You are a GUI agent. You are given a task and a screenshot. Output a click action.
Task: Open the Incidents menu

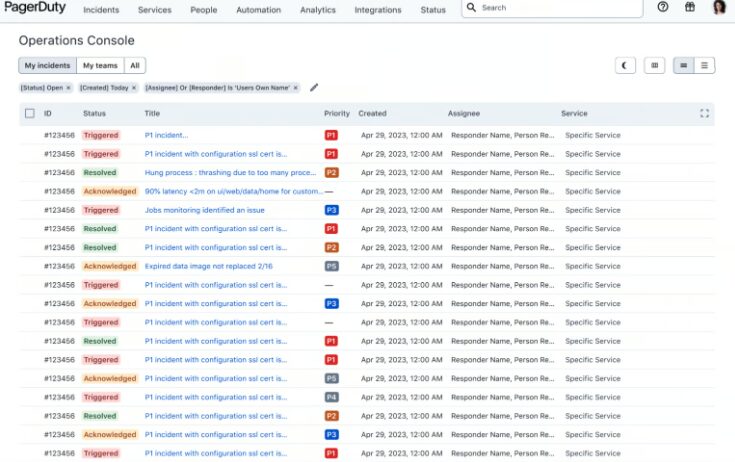101,10
